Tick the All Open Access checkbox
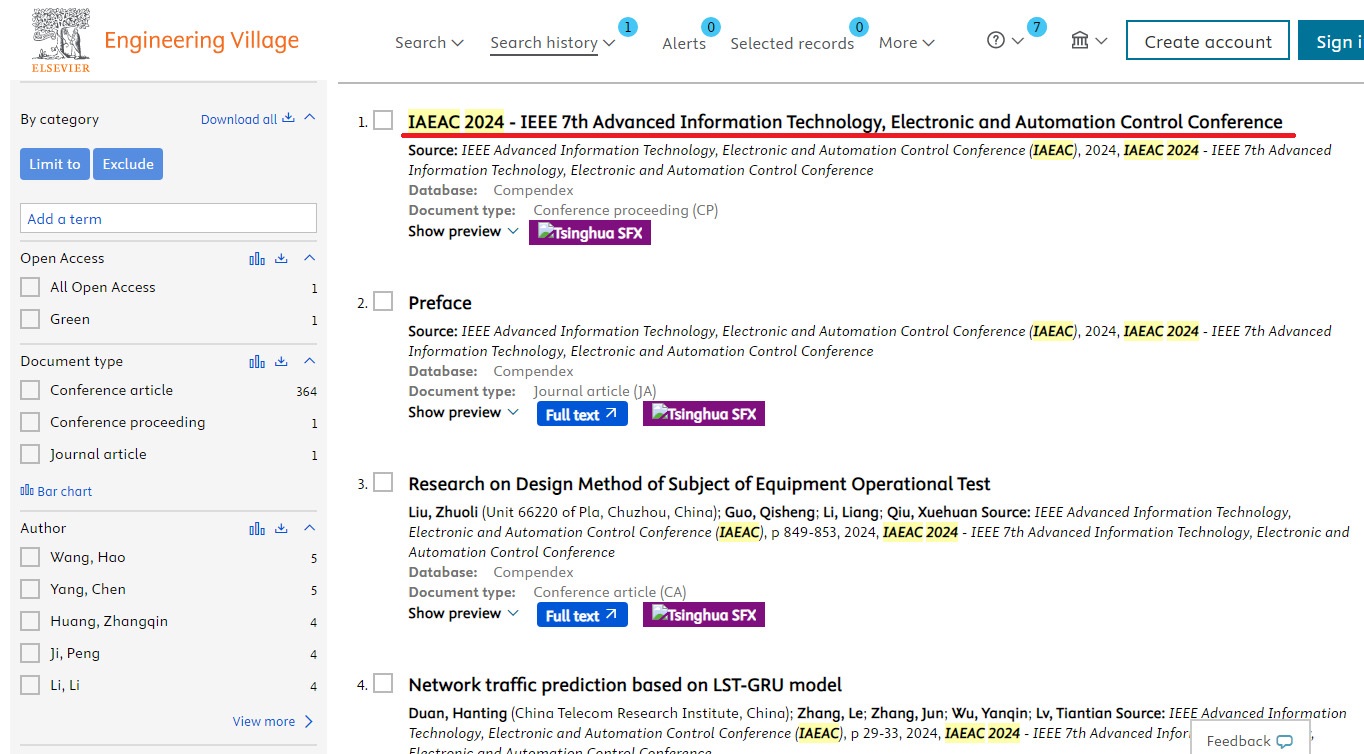The width and height of the screenshot is (1364, 754). [30, 287]
